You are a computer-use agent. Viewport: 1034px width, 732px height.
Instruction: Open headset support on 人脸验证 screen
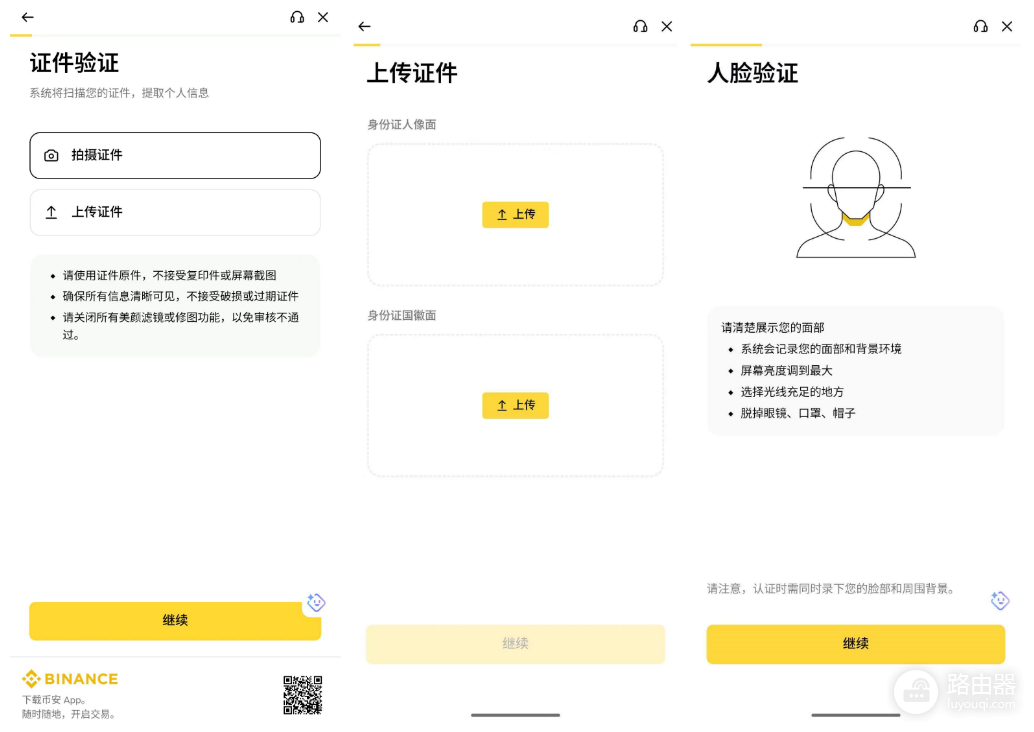[981, 26]
